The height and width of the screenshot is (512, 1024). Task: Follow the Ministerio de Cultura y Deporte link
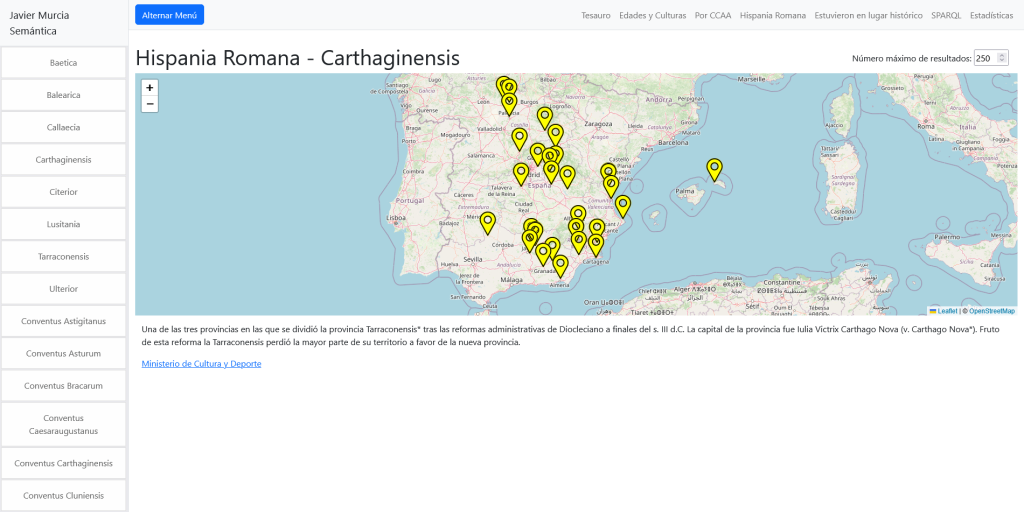201,364
